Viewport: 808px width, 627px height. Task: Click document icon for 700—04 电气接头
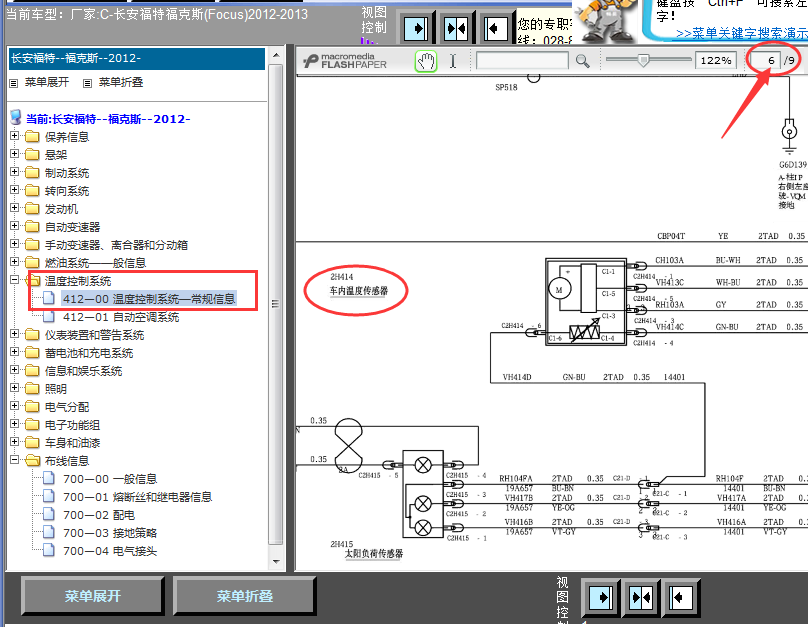49,551
